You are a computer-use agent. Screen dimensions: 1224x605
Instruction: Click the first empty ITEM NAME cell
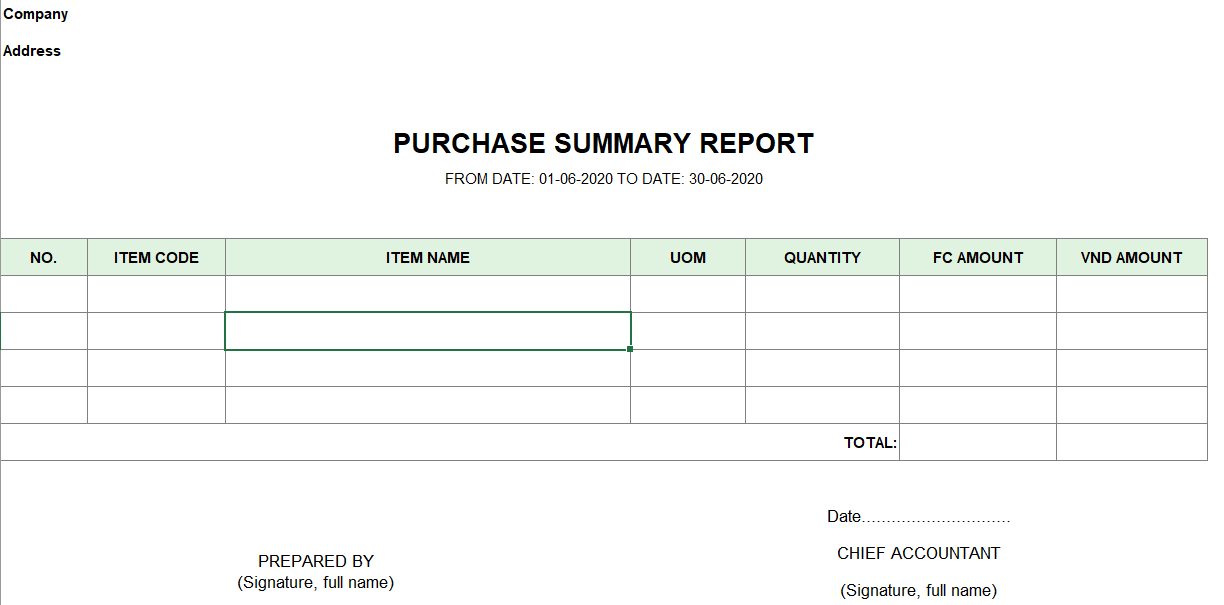428,294
